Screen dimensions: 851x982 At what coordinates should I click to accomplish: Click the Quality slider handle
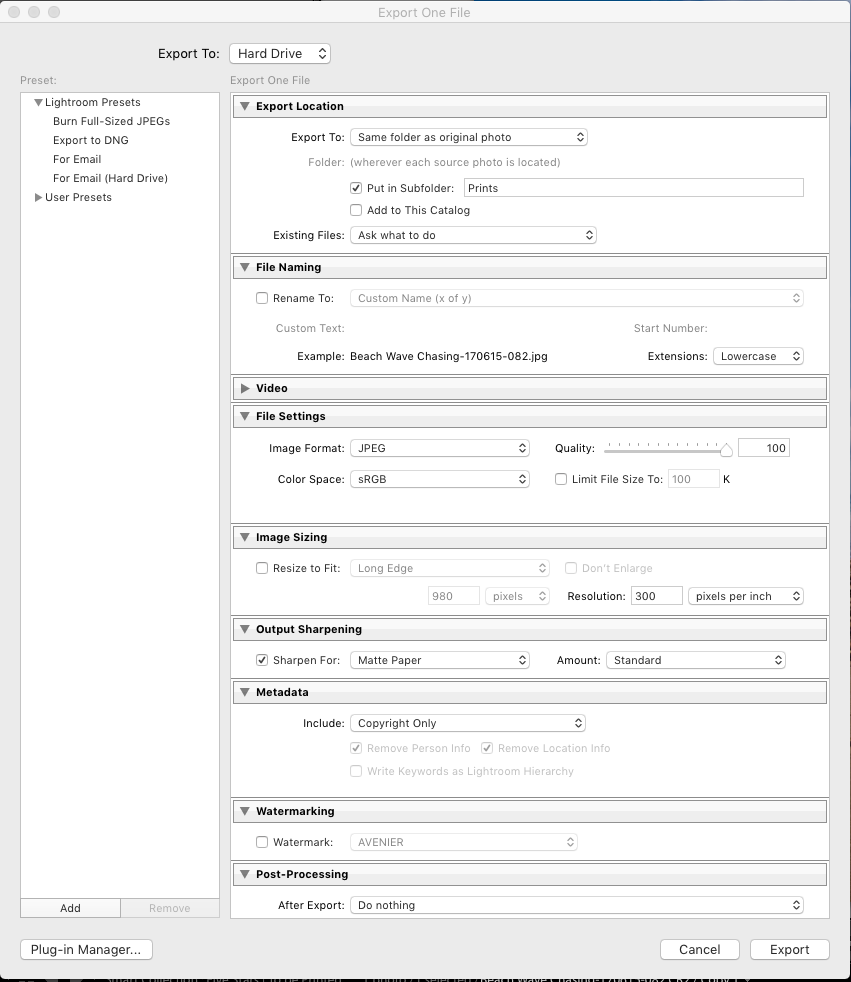[x=726, y=450]
